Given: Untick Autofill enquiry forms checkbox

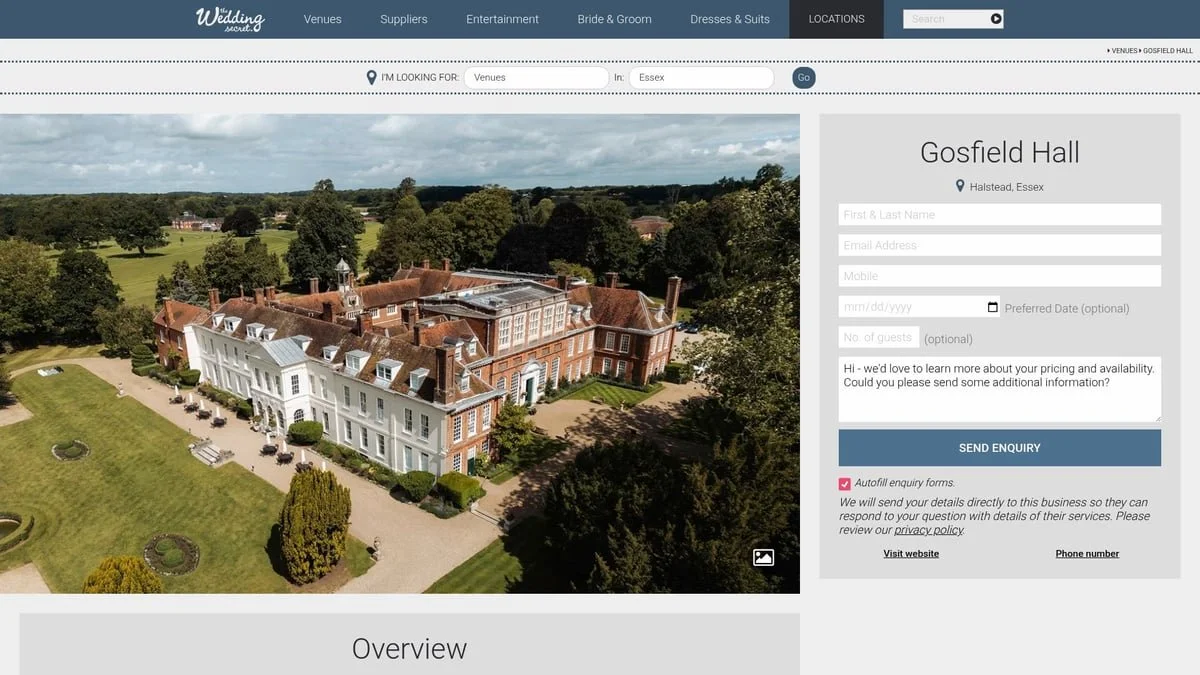Looking at the screenshot, I should click(x=845, y=483).
